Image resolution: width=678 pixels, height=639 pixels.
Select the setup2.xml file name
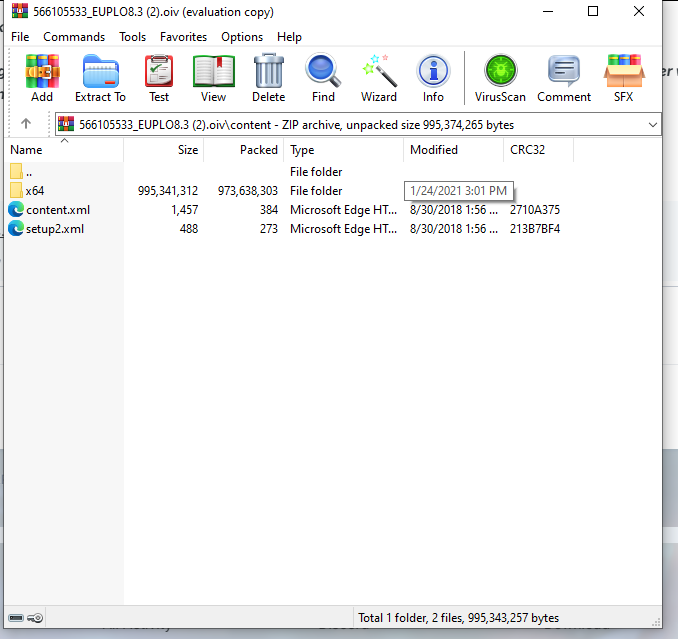tap(55, 229)
